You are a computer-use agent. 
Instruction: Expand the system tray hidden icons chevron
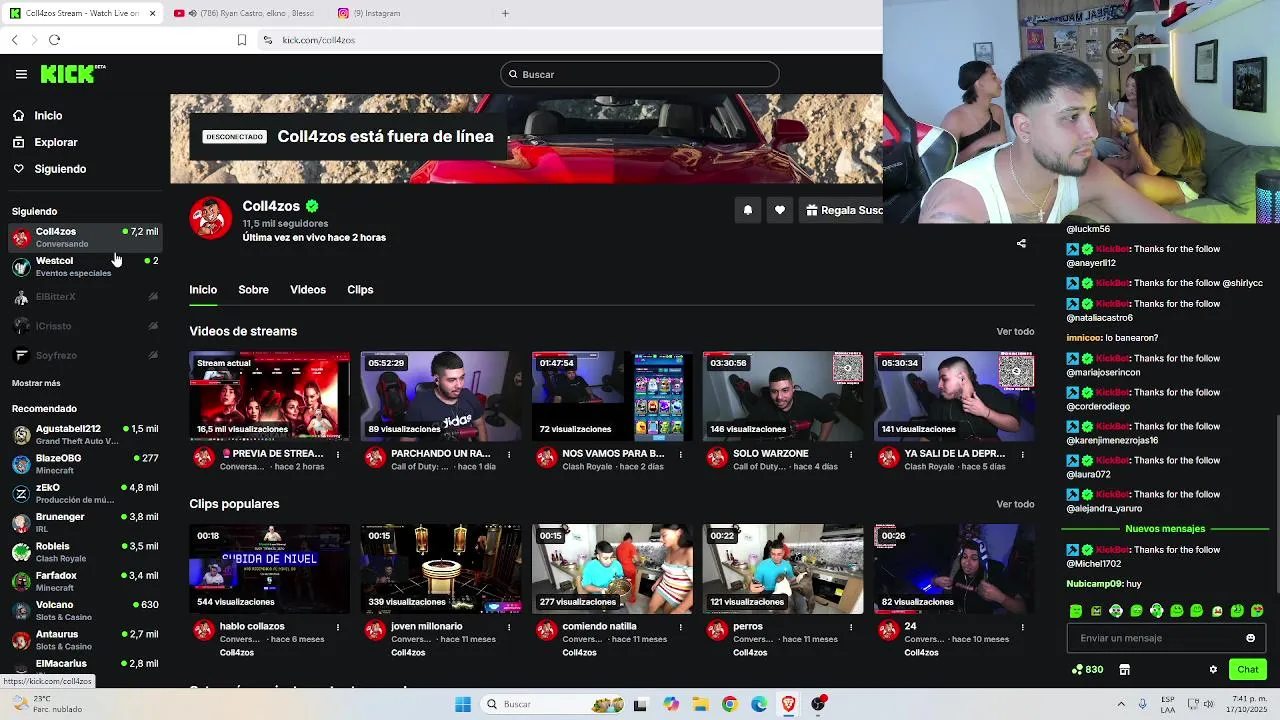(1121, 704)
